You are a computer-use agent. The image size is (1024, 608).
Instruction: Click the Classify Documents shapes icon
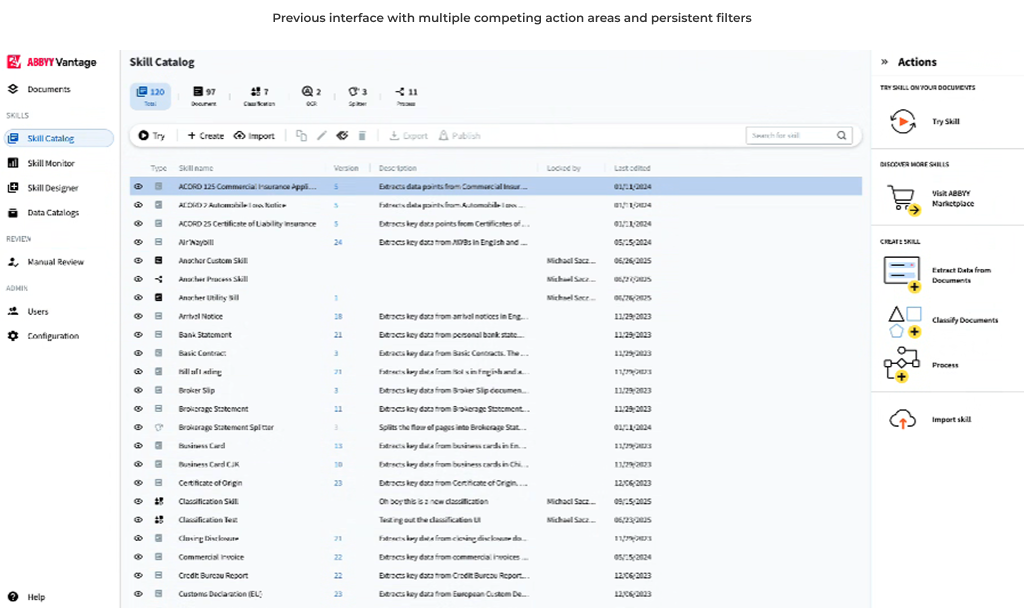click(903, 320)
